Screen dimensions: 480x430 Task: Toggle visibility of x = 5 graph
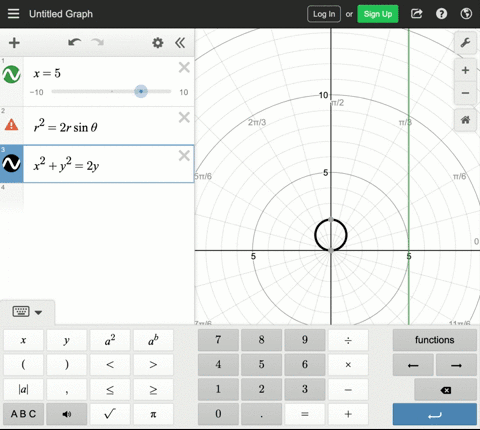[x=12, y=74]
